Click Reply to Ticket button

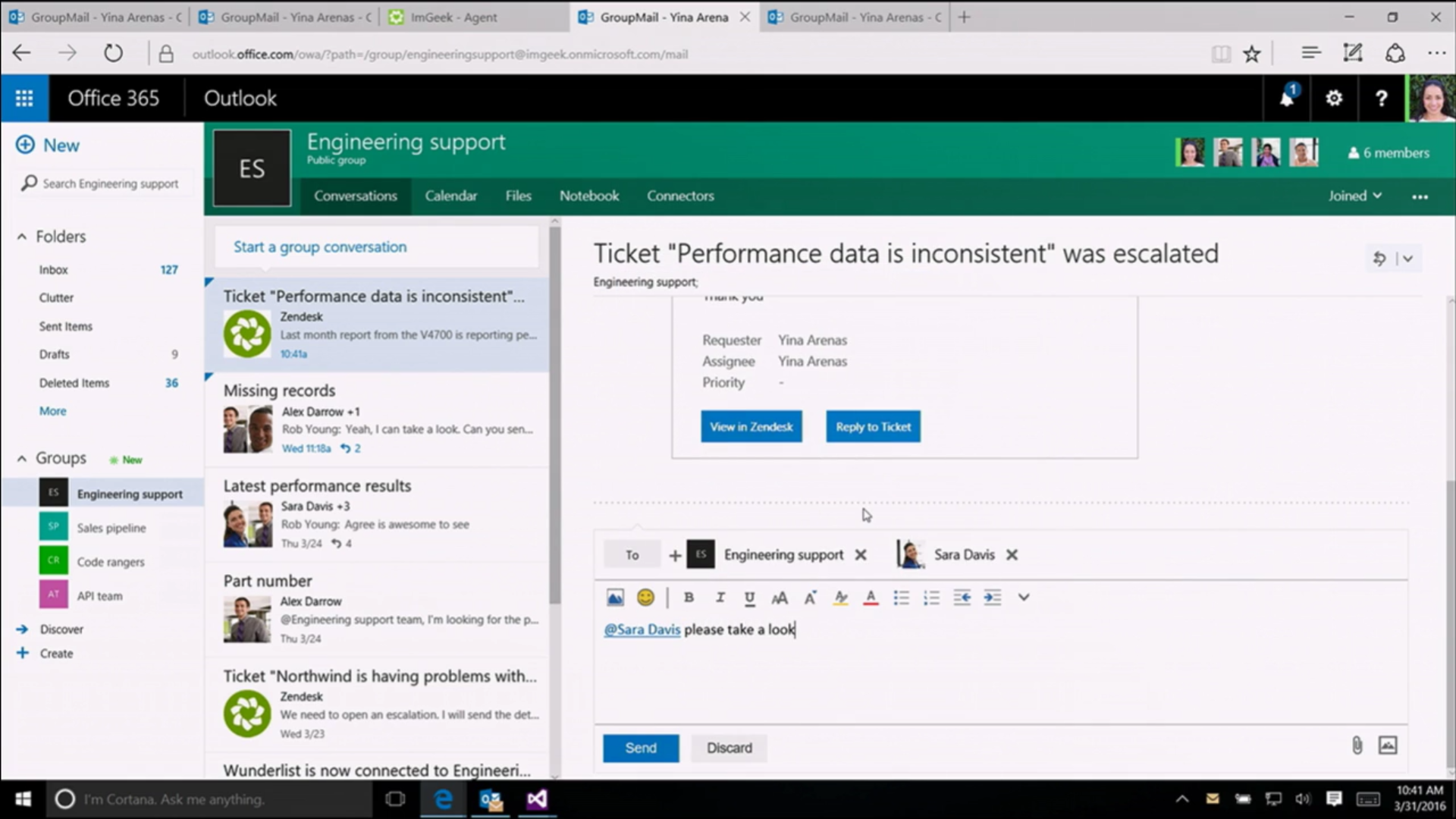873,427
